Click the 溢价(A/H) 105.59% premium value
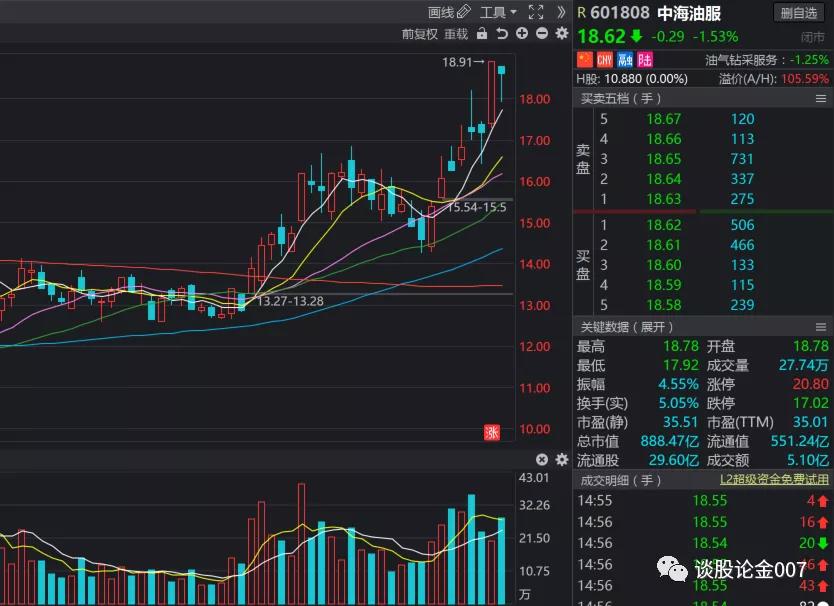Viewport: 834px width, 606px height. (x=804, y=79)
